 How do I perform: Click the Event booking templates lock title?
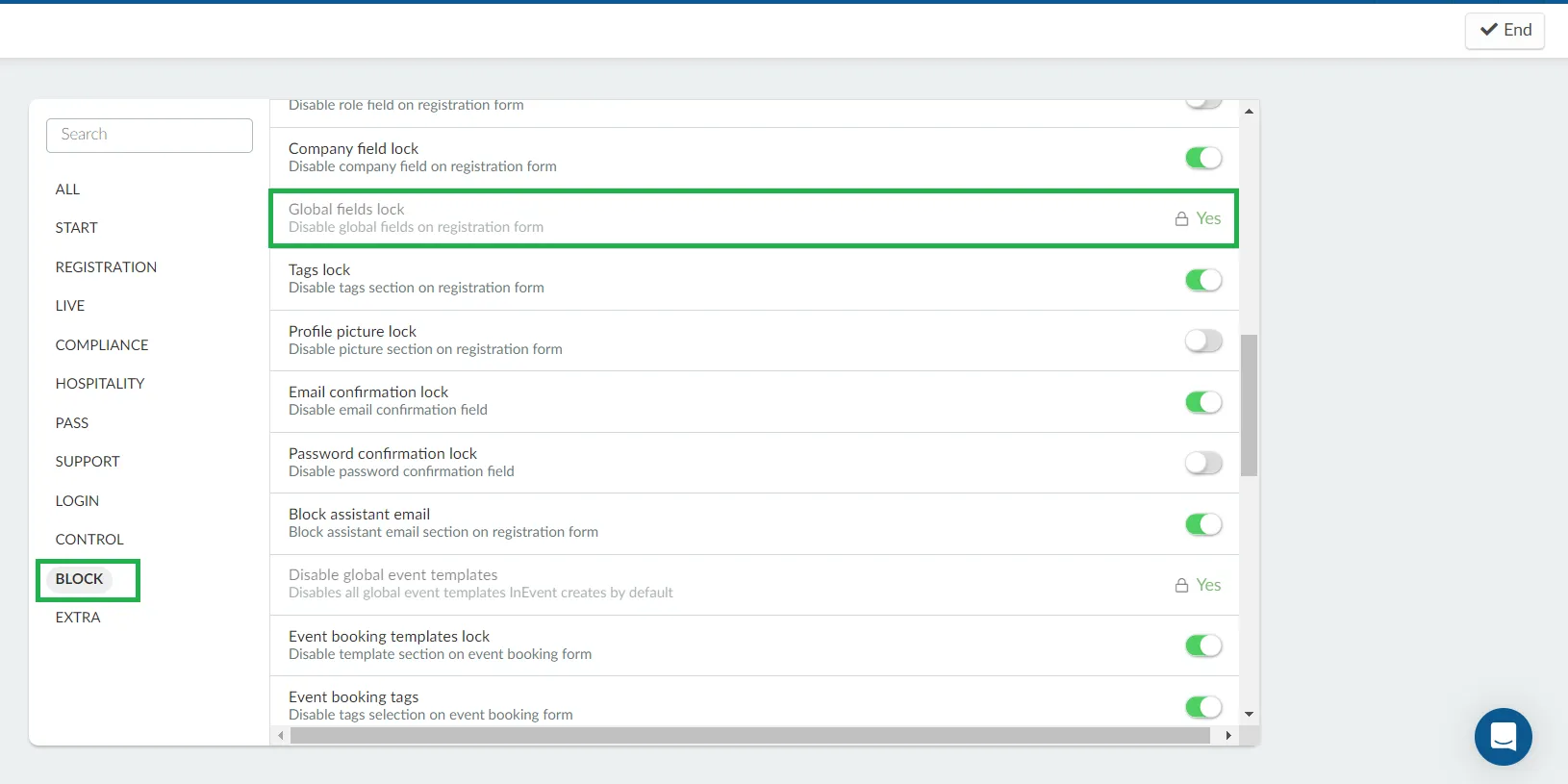(x=389, y=637)
